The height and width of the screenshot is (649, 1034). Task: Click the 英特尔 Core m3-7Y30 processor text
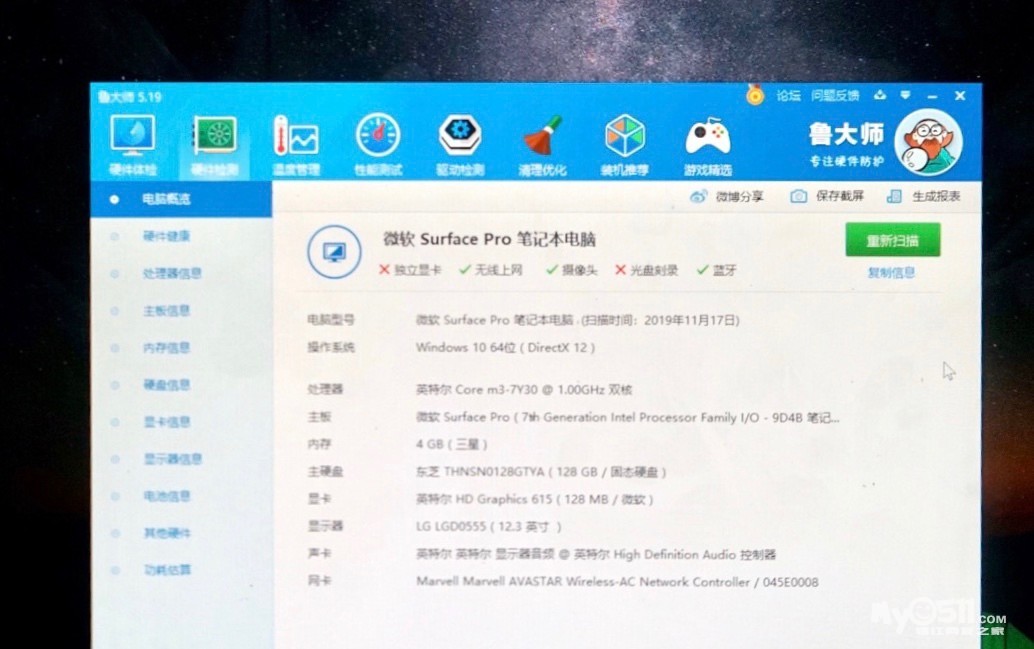pos(524,390)
